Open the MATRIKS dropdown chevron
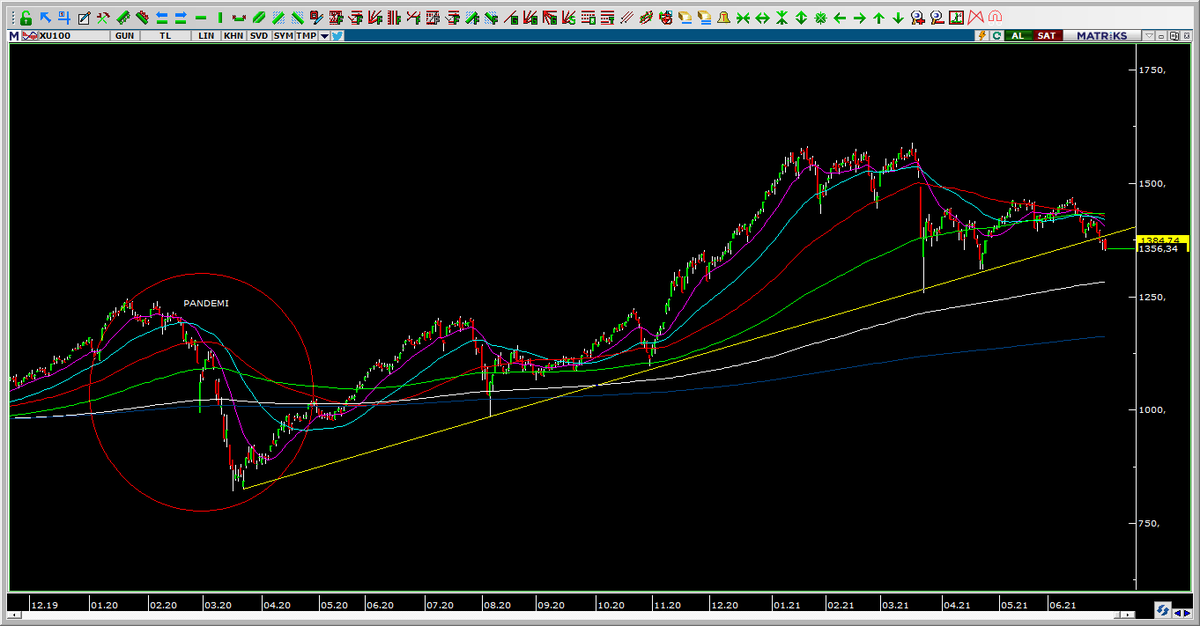Image resolution: width=1200 pixels, height=626 pixels. [1149, 35]
